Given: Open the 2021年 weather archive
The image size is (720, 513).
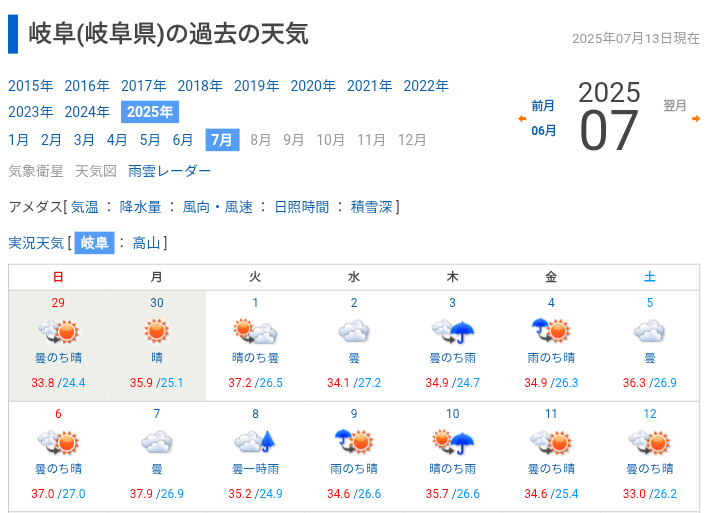Looking at the screenshot, I should (370, 86).
